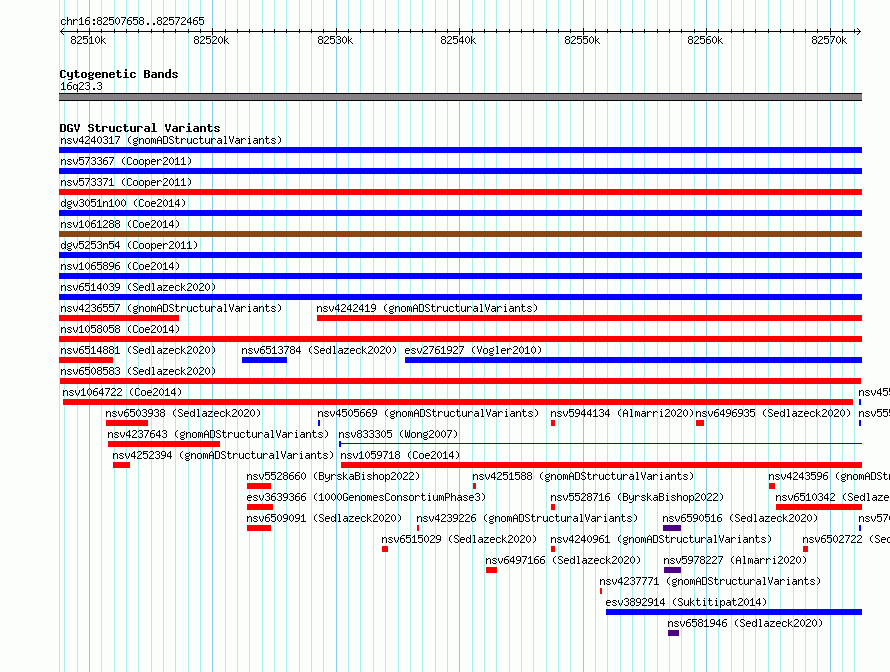Click the red marker under nsv6515029
Image resolution: width=890 pixels, height=672 pixels.
point(385,549)
